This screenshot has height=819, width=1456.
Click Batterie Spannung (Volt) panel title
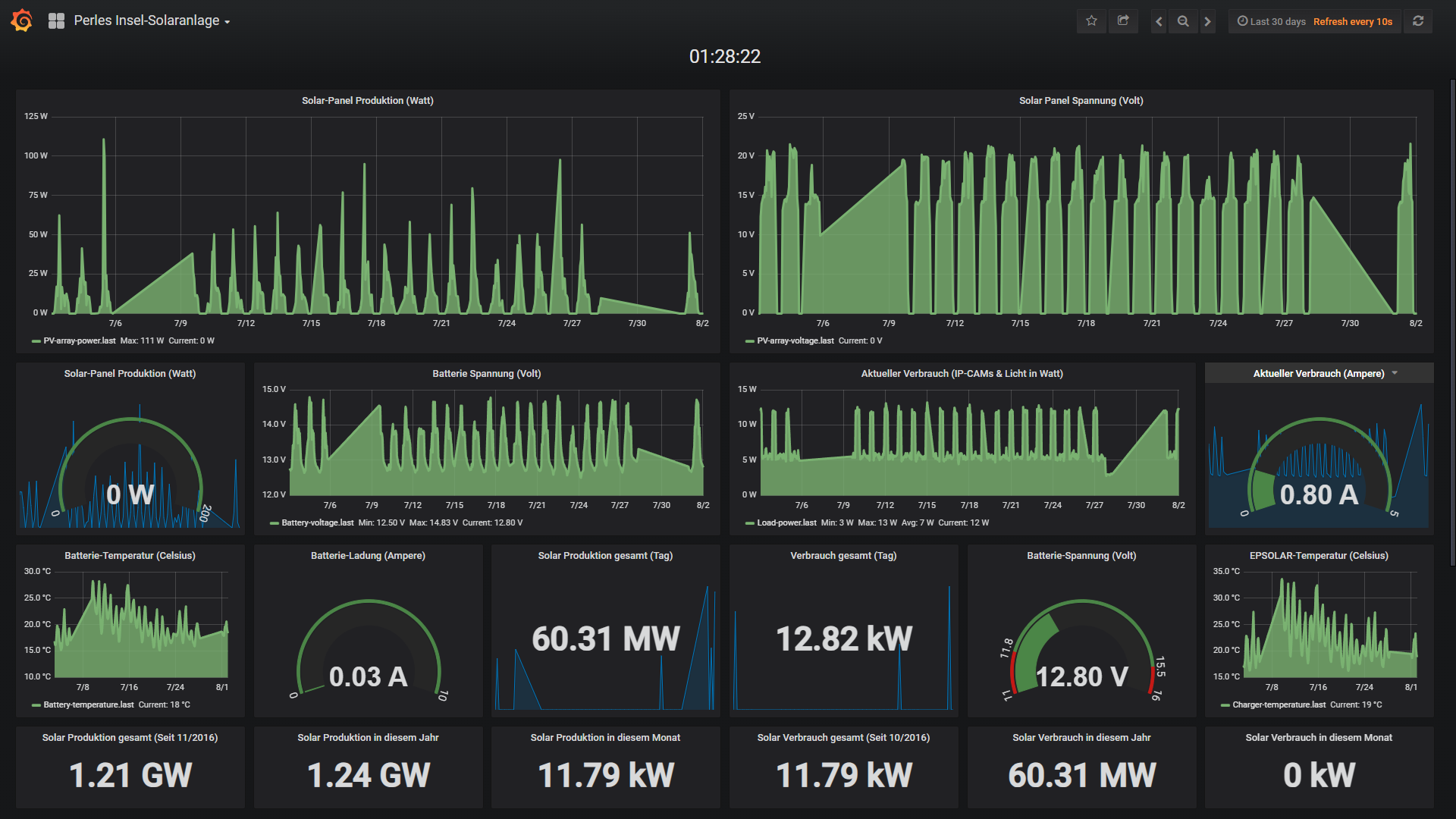click(x=486, y=374)
